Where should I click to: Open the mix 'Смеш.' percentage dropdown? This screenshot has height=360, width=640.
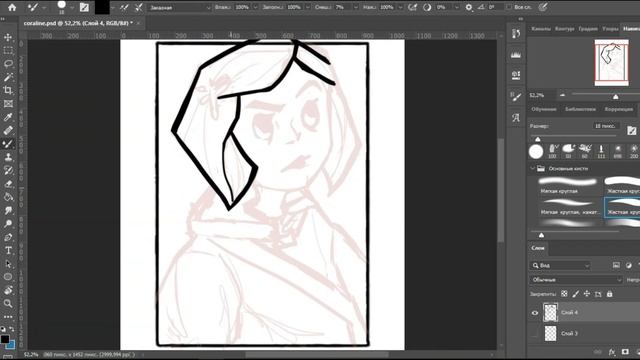(x=356, y=7)
